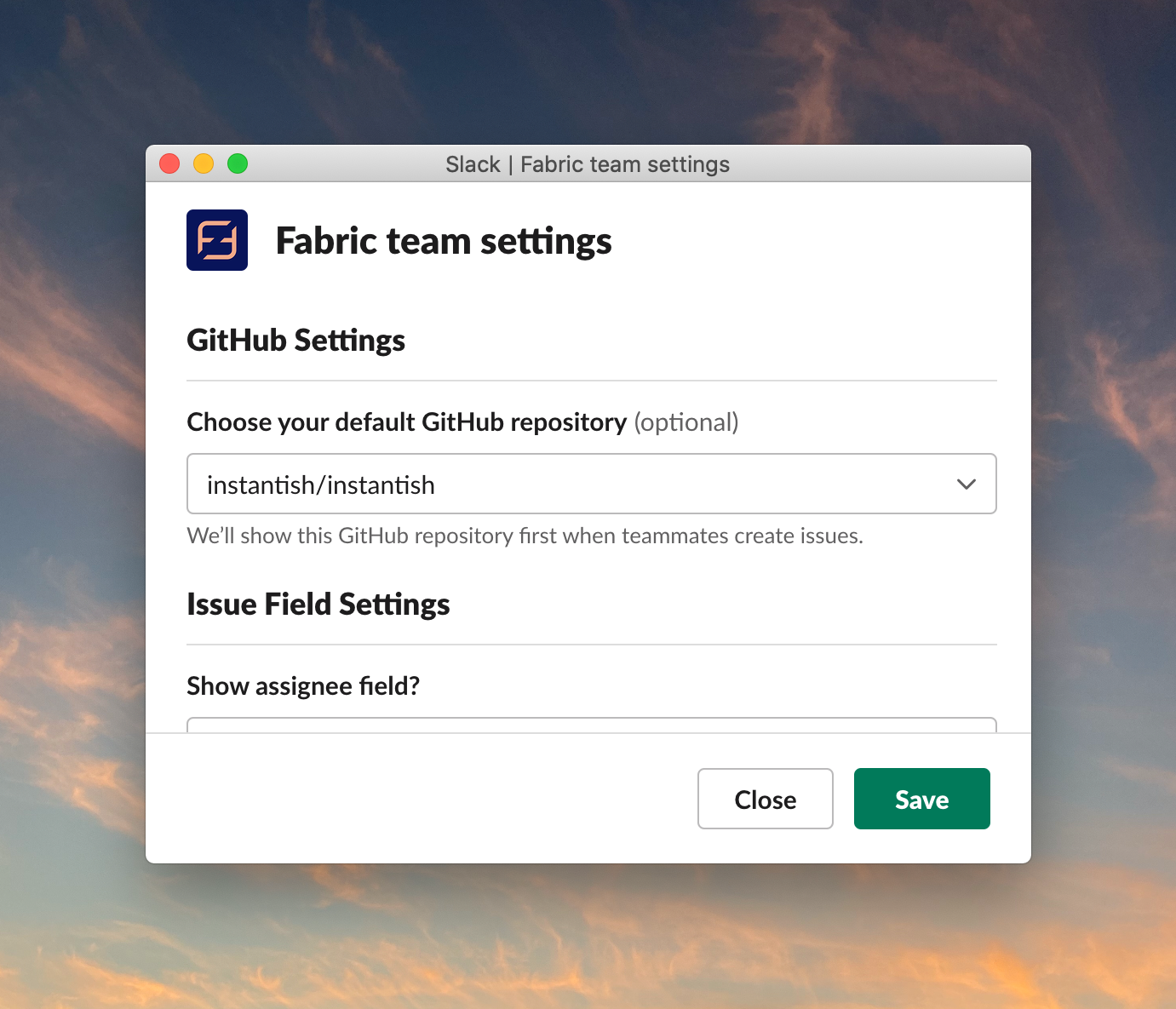Click the Close button in dialog footer
1176x1009 pixels.
click(765, 799)
